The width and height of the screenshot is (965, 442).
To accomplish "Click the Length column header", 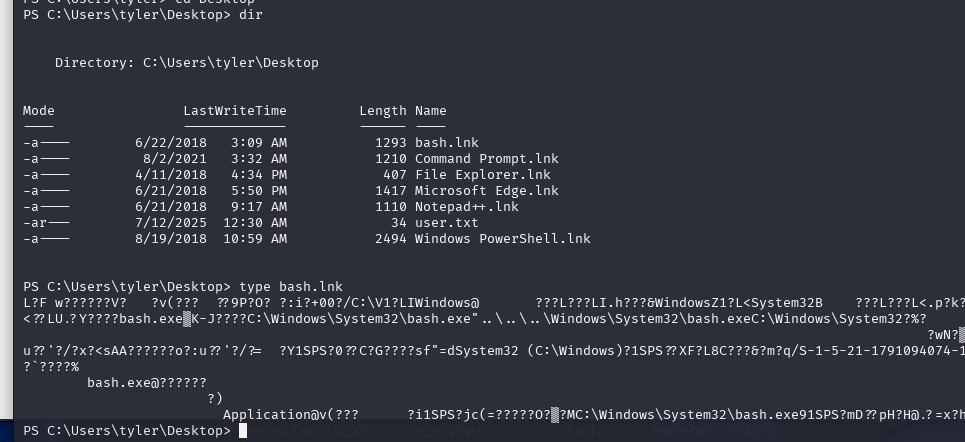I will coord(383,111).
